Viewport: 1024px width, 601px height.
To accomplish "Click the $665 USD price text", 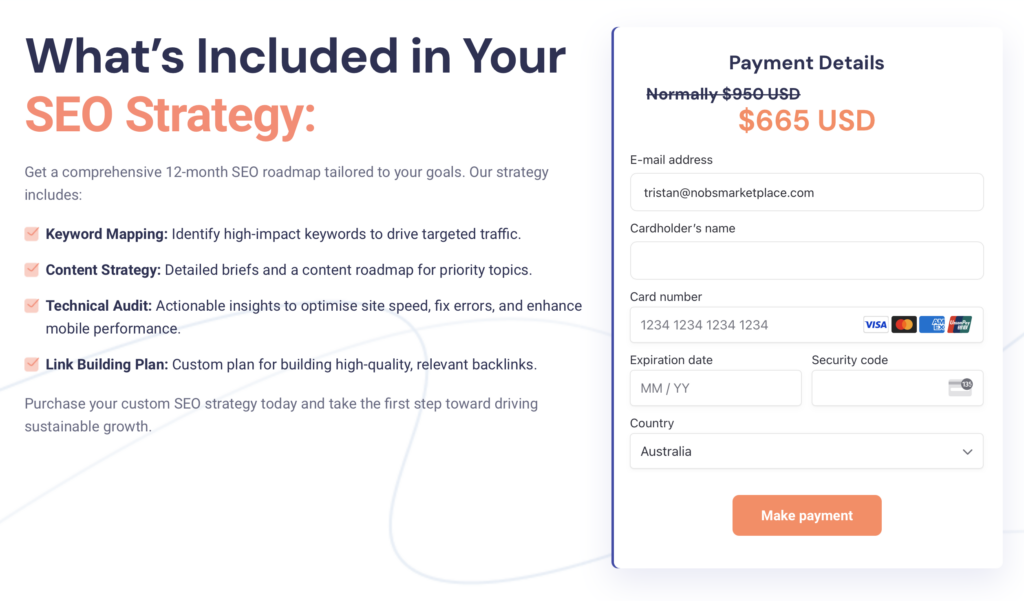I will coord(806,121).
